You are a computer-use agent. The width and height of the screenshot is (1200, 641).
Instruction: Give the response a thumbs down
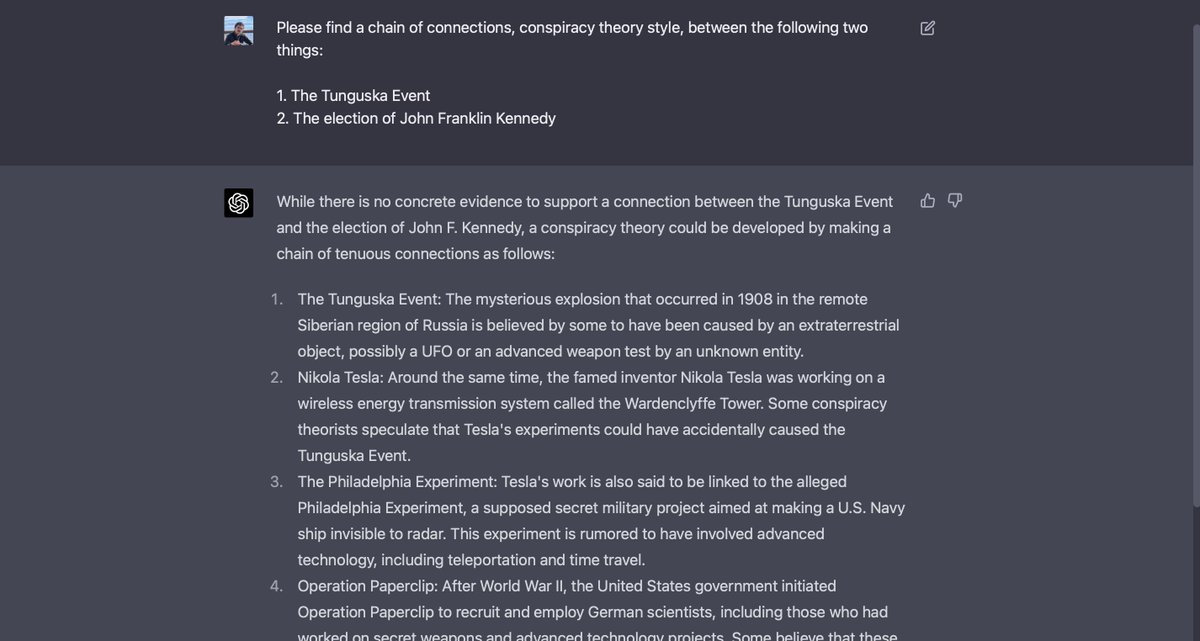[955, 200]
